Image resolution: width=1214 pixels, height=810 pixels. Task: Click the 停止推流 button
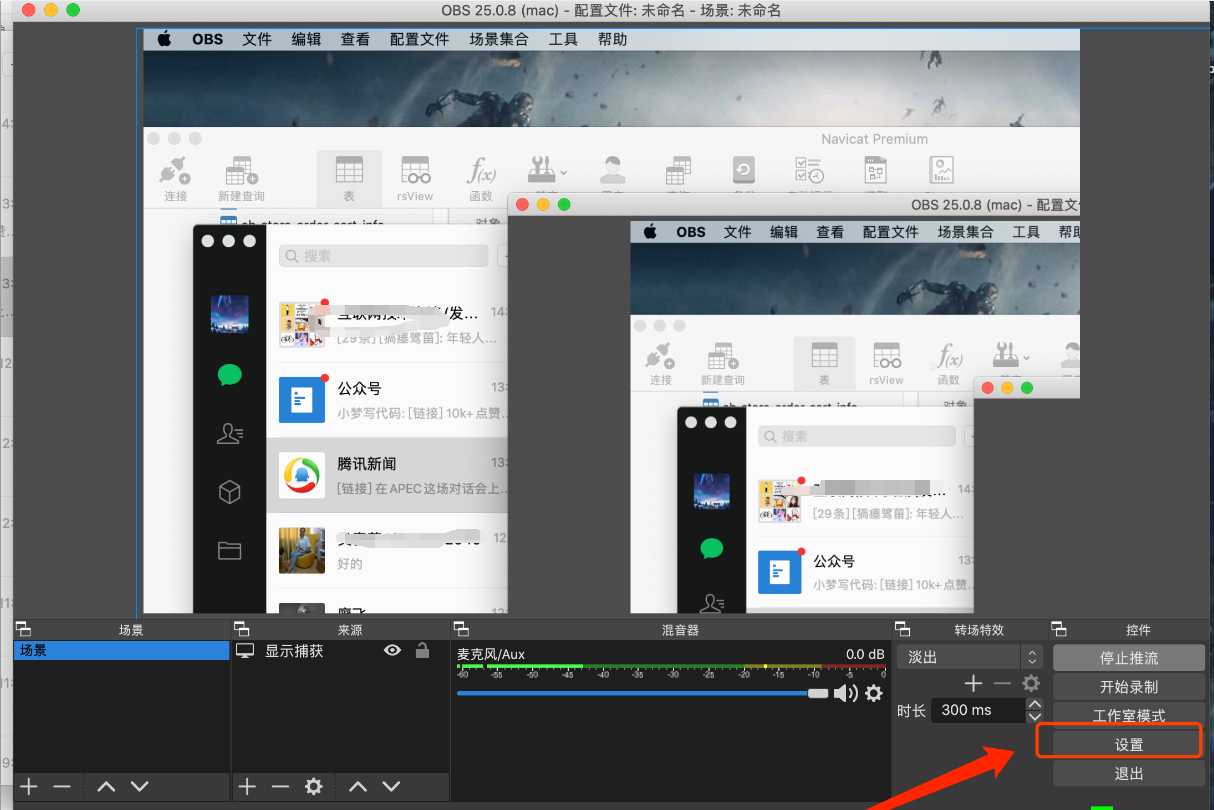[1129, 658]
